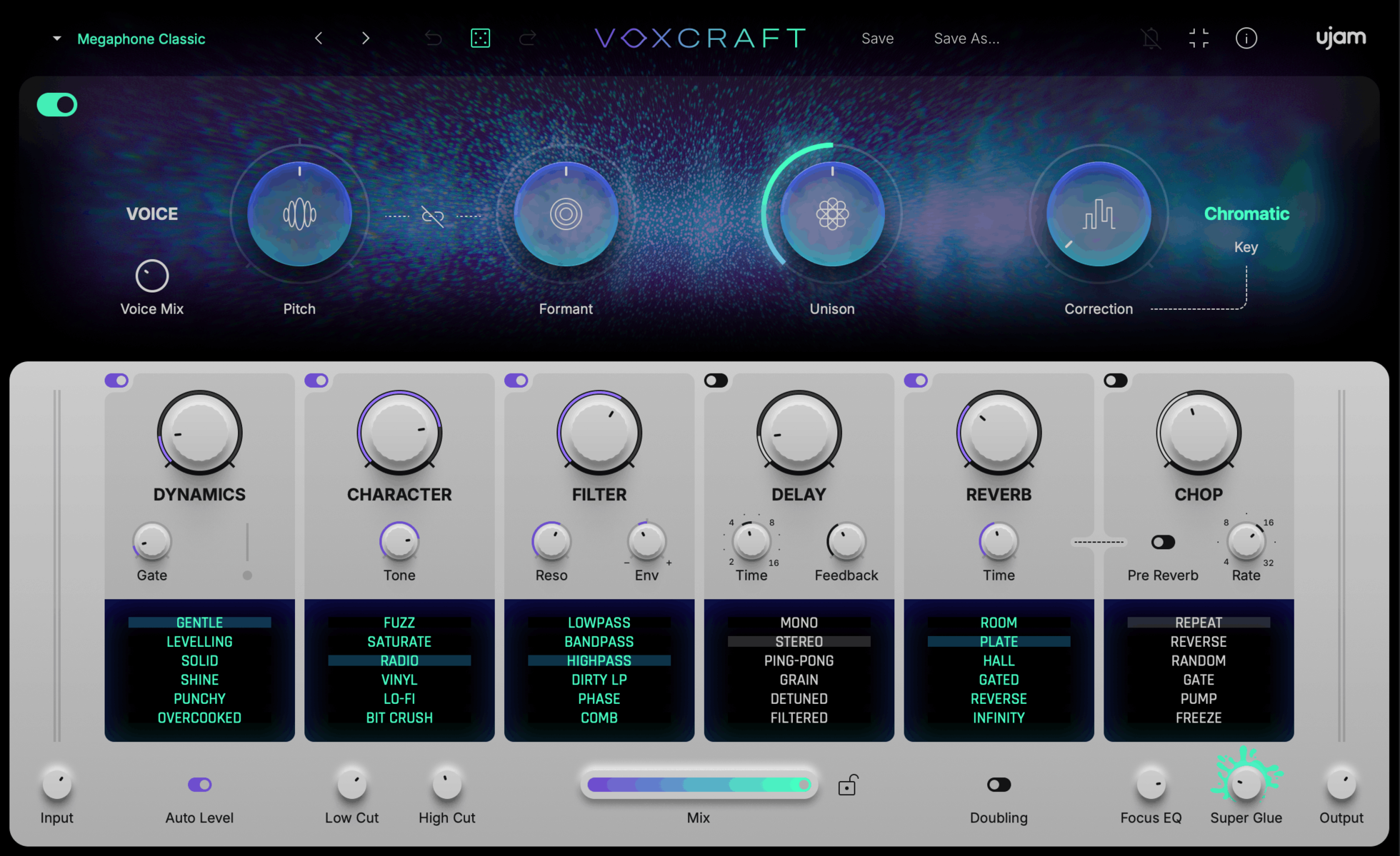Viewport: 1400px width, 856px height.
Task: Click the next preset chevron
Action: [365, 38]
